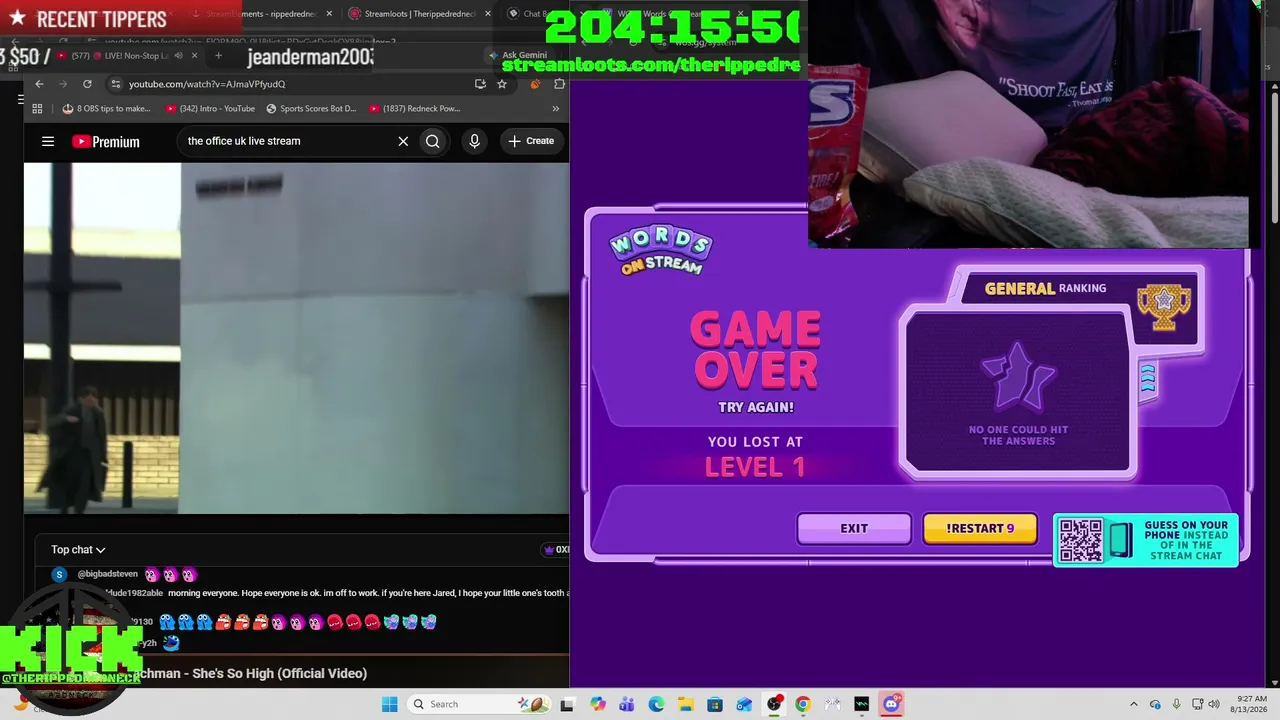
Task: Open the '(342) Intro - YouTube' bookmark
Action: click(x=210, y=108)
